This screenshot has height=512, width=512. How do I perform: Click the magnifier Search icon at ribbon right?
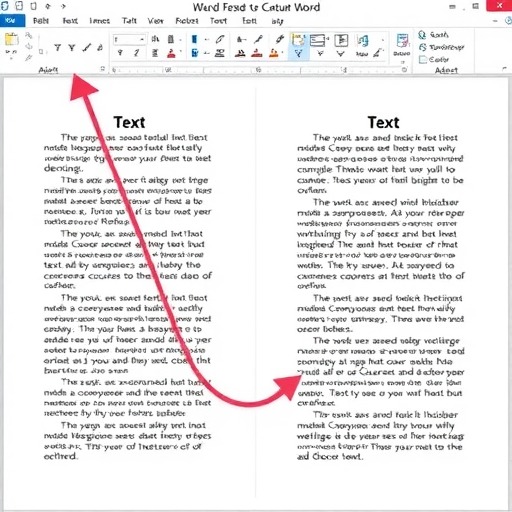click(422, 35)
